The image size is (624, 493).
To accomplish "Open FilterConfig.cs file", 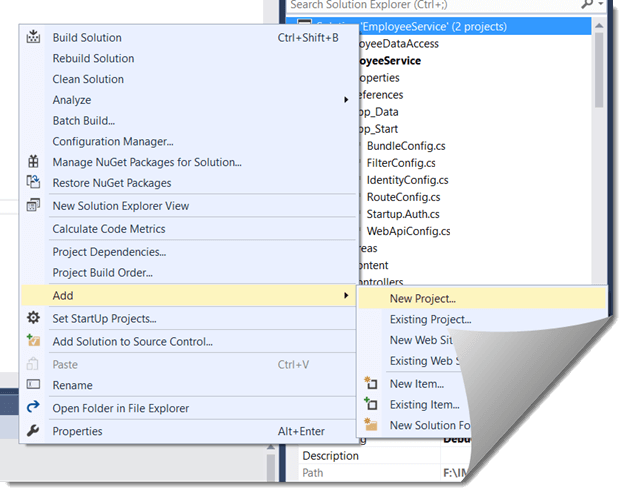I will tap(401, 163).
